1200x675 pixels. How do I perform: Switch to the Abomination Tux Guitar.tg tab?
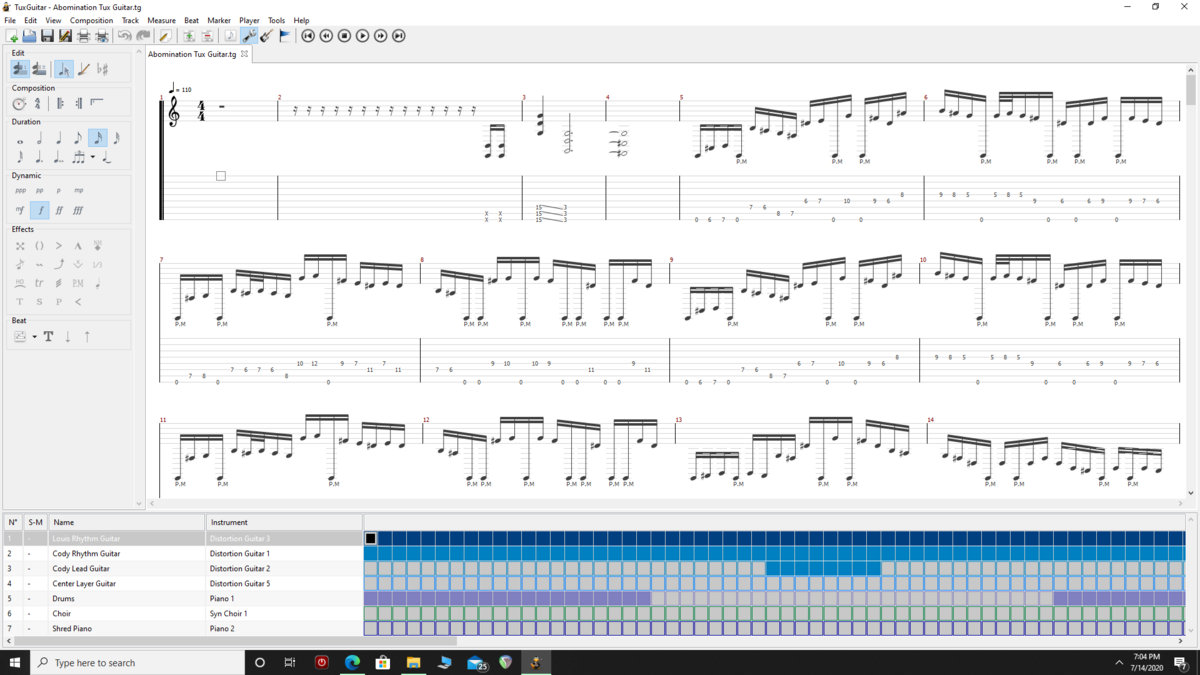coord(192,54)
